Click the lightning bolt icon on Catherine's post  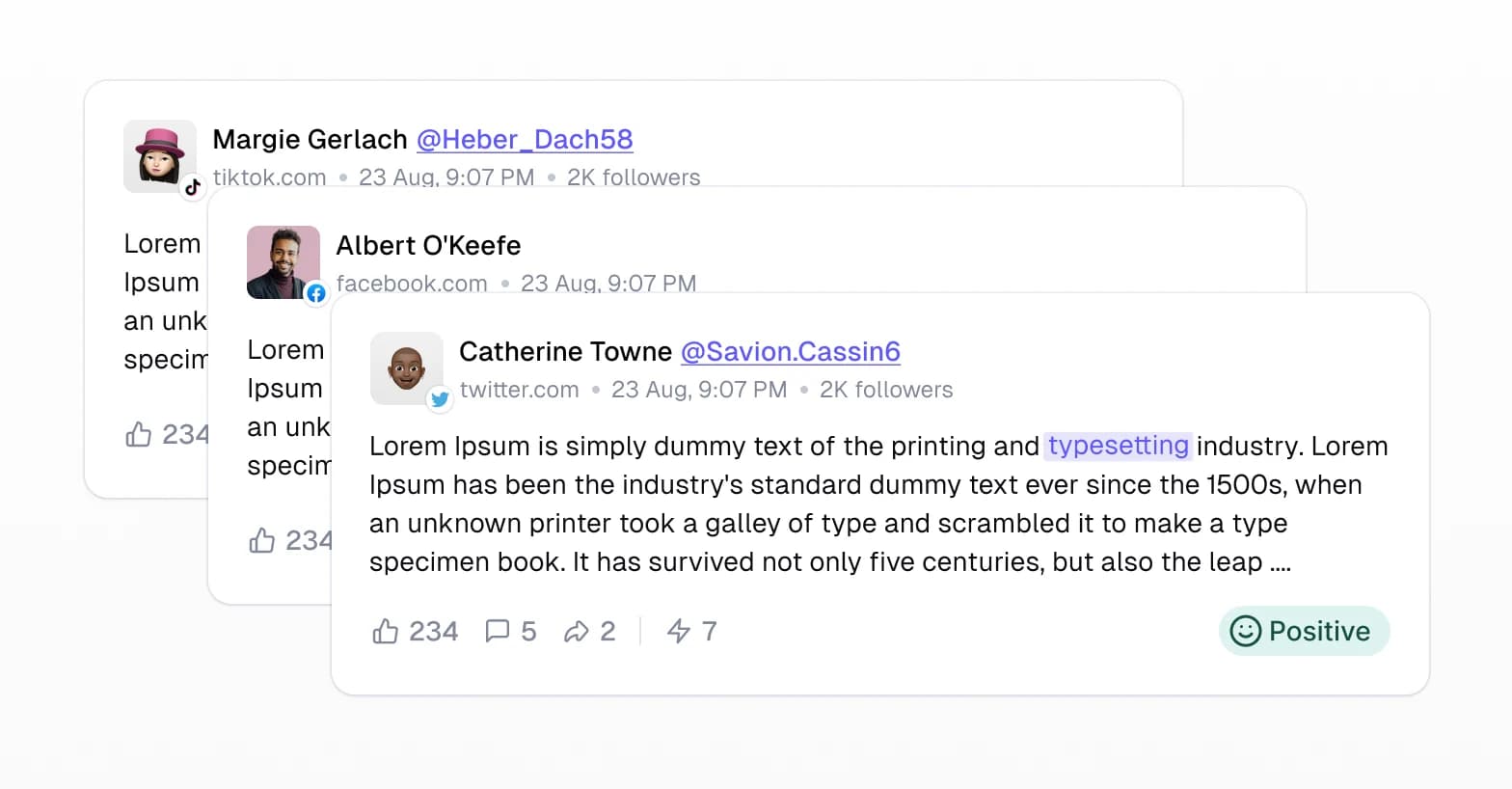(x=679, y=632)
